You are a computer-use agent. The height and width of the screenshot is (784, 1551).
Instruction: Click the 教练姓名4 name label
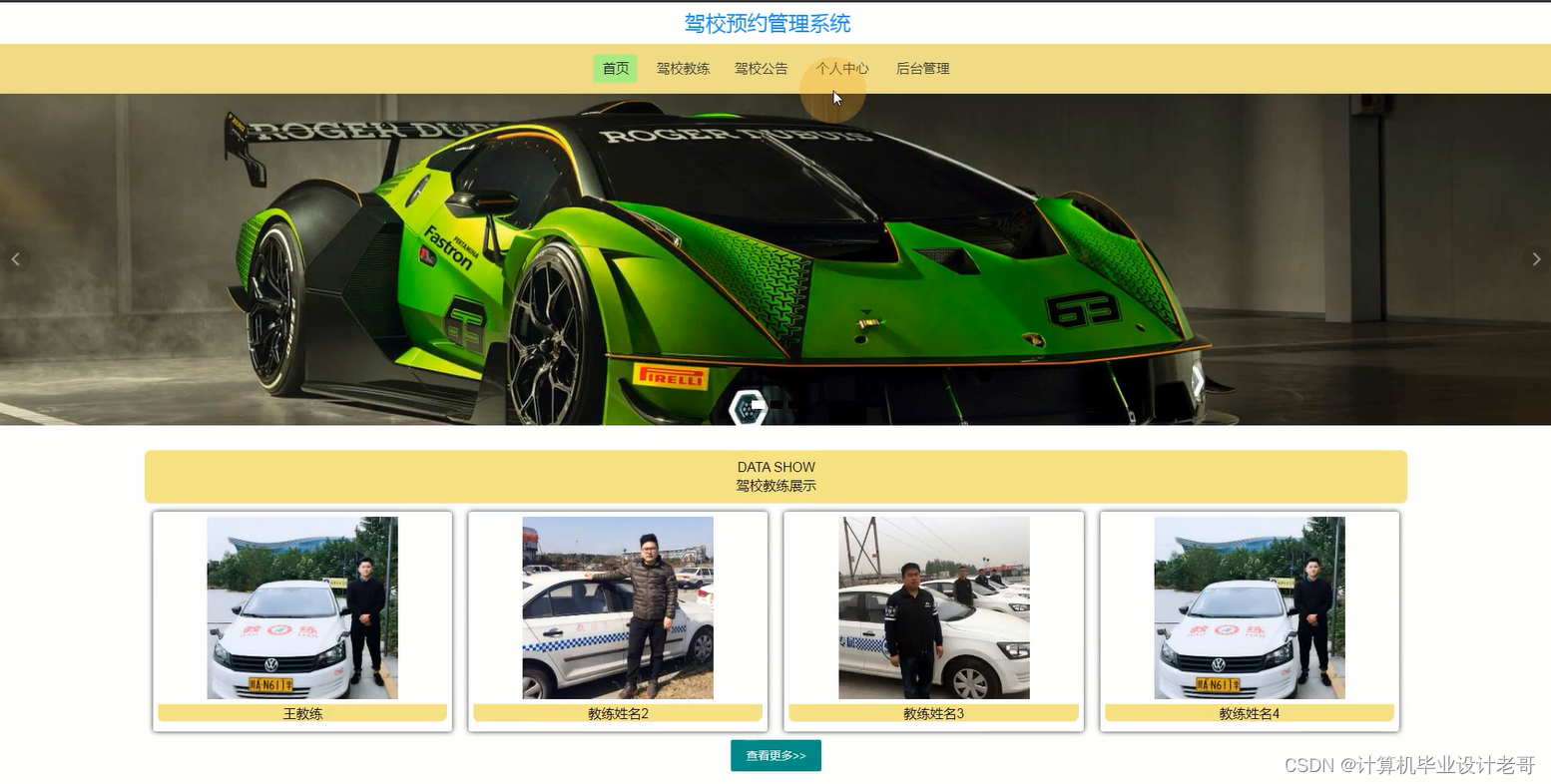(x=1250, y=714)
